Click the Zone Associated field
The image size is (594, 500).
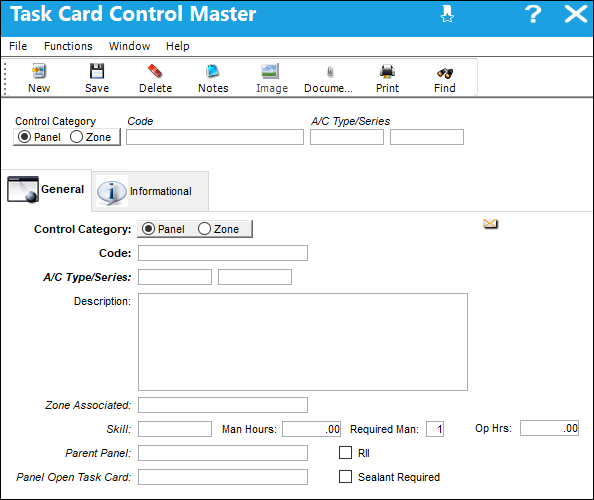point(223,405)
